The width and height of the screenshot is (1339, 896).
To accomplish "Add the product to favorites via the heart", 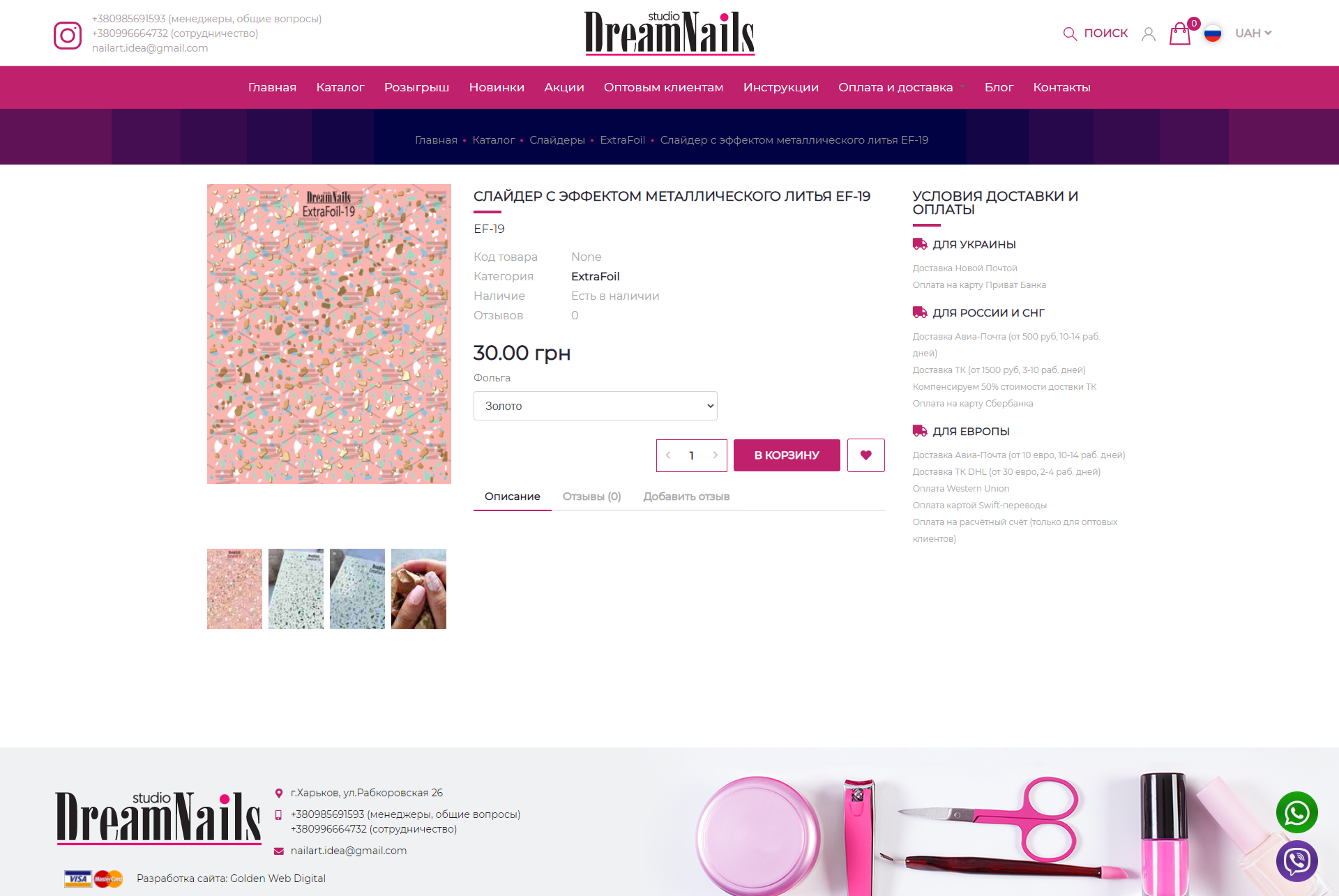I will (865, 455).
